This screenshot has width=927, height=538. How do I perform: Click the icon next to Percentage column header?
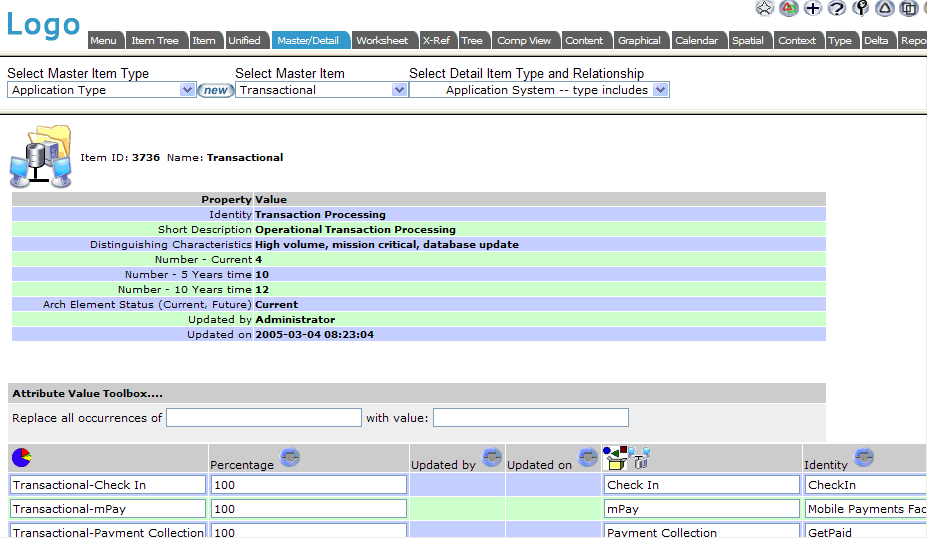(x=290, y=458)
